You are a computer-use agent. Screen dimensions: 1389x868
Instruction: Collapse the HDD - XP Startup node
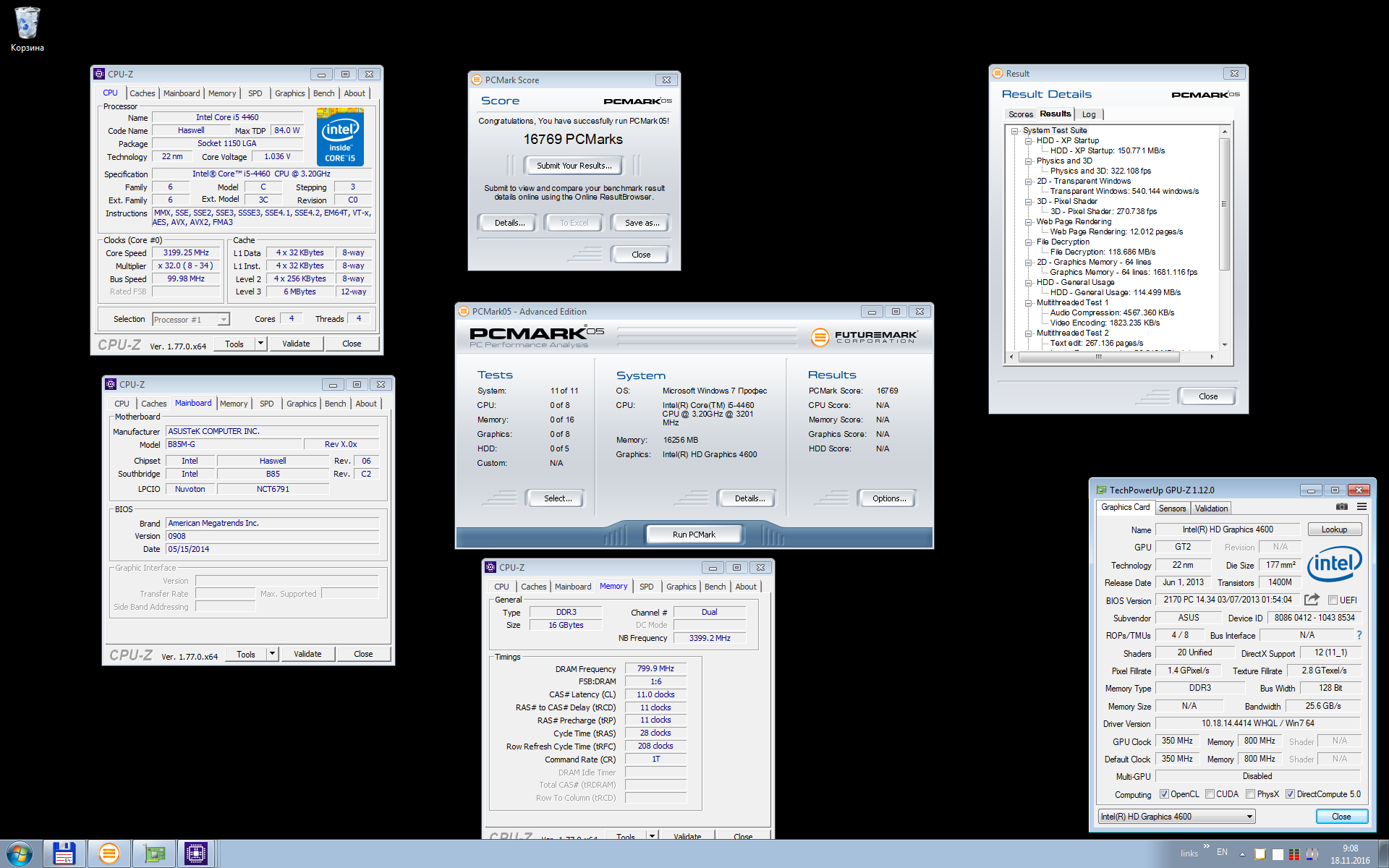pos(1028,141)
